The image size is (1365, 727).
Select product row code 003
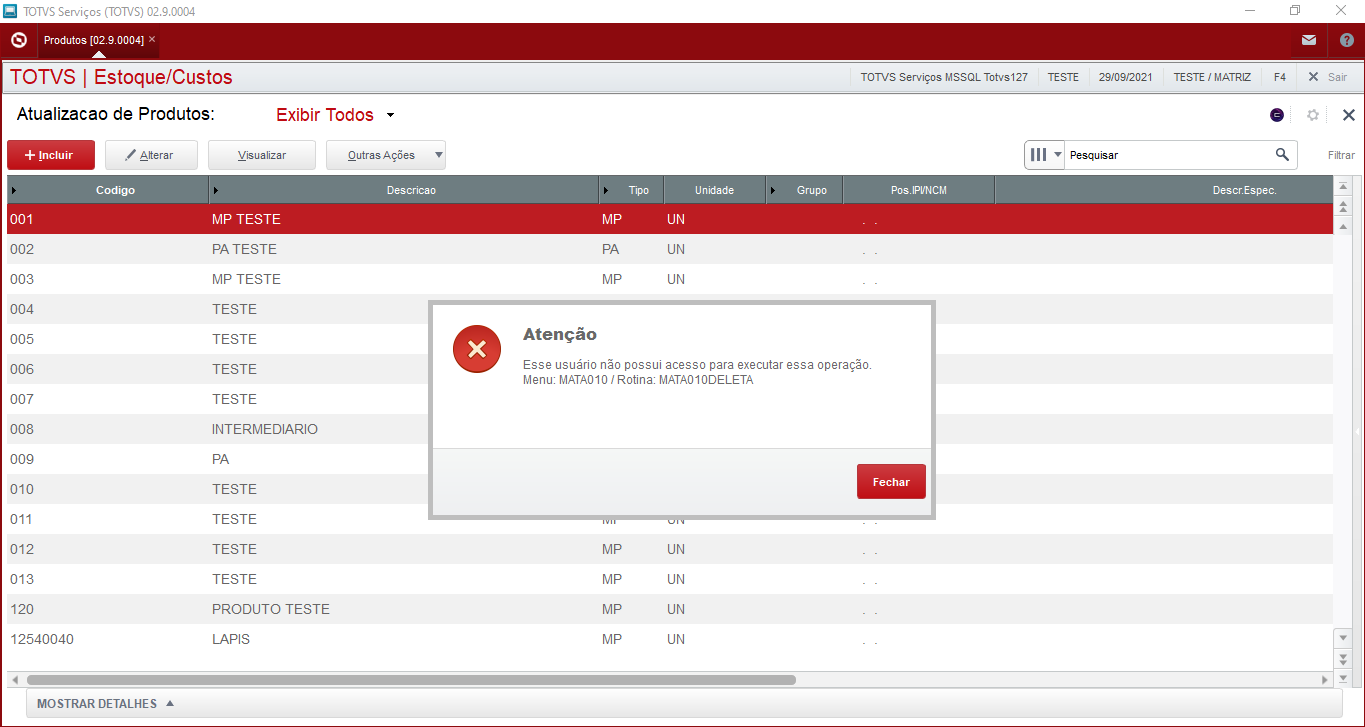(22, 279)
